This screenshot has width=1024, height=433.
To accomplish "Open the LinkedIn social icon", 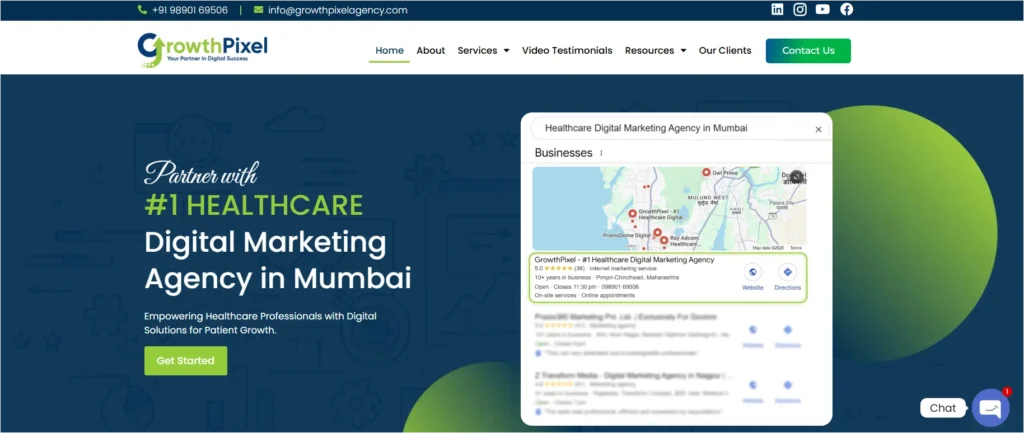I will (x=777, y=10).
